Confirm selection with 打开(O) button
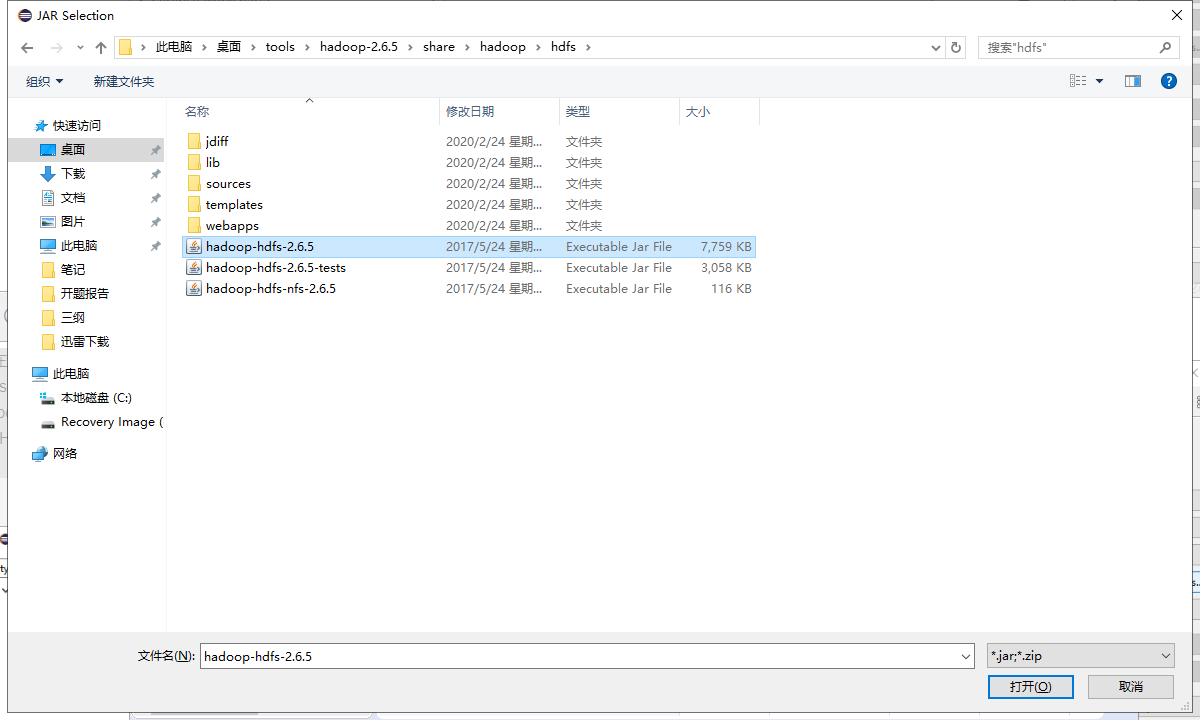Viewport: 1200px width, 720px height. point(1030,687)
